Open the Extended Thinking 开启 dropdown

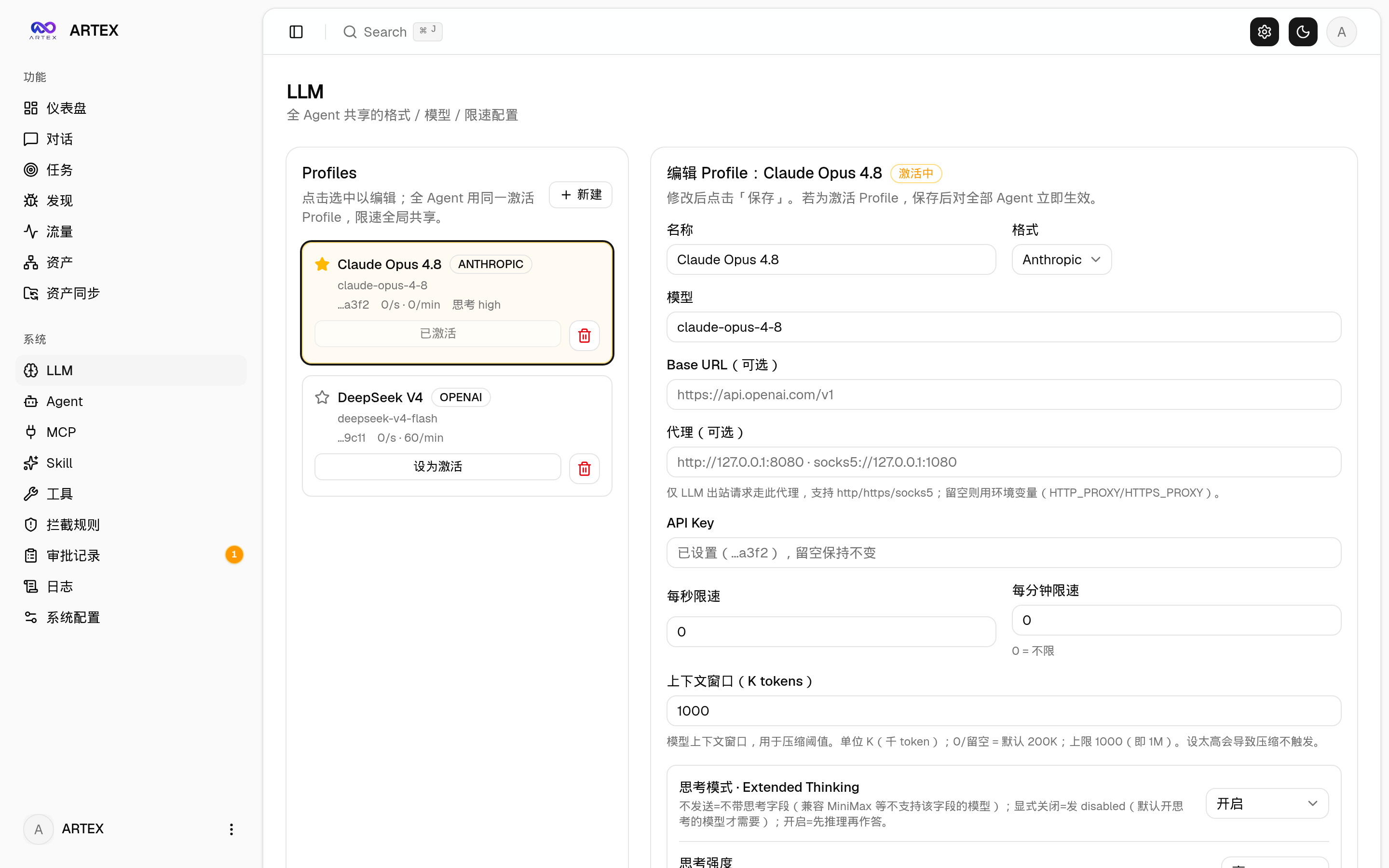(x=1267, y=803)
